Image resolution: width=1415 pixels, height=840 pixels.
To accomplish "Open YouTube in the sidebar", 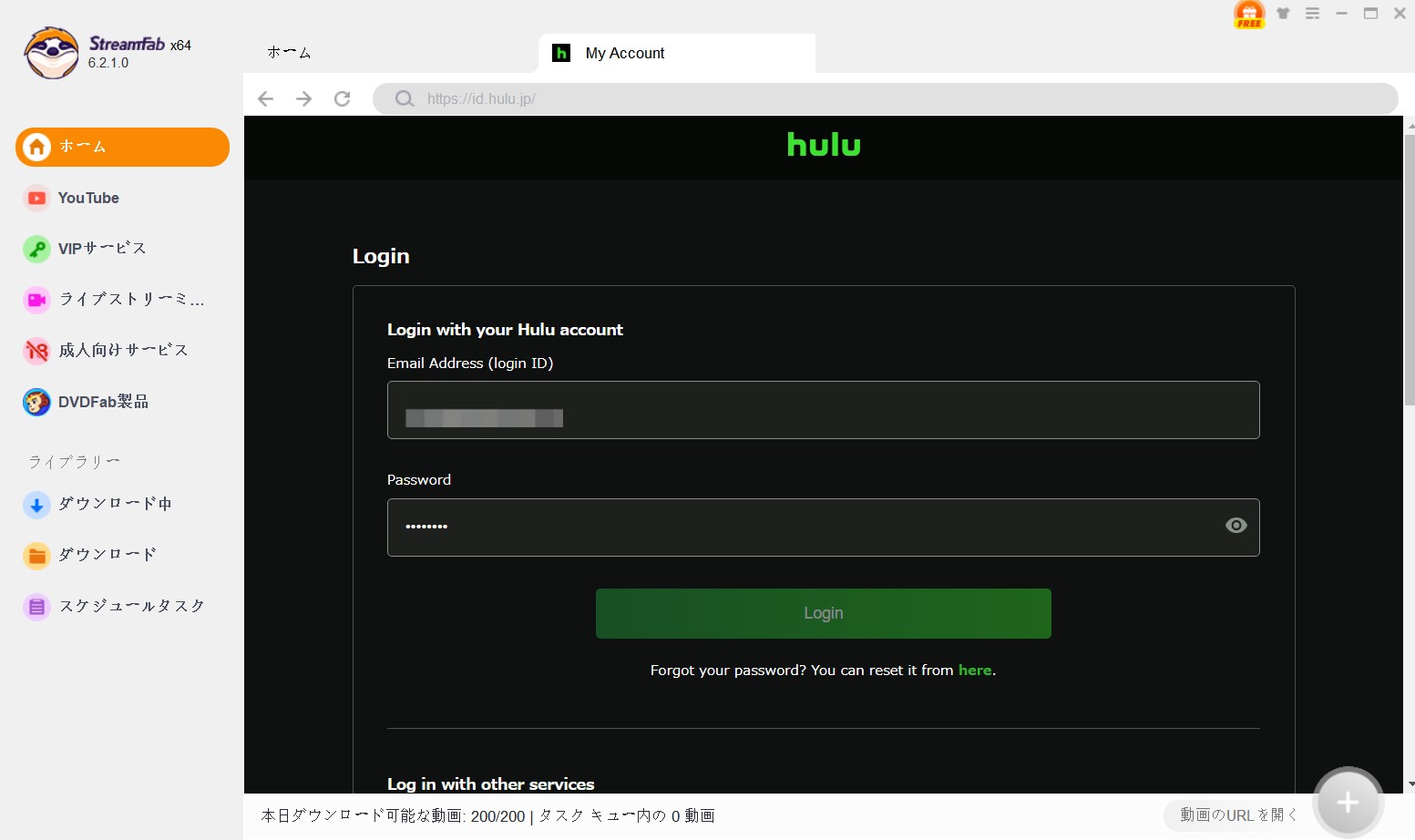I will (122, 198).
